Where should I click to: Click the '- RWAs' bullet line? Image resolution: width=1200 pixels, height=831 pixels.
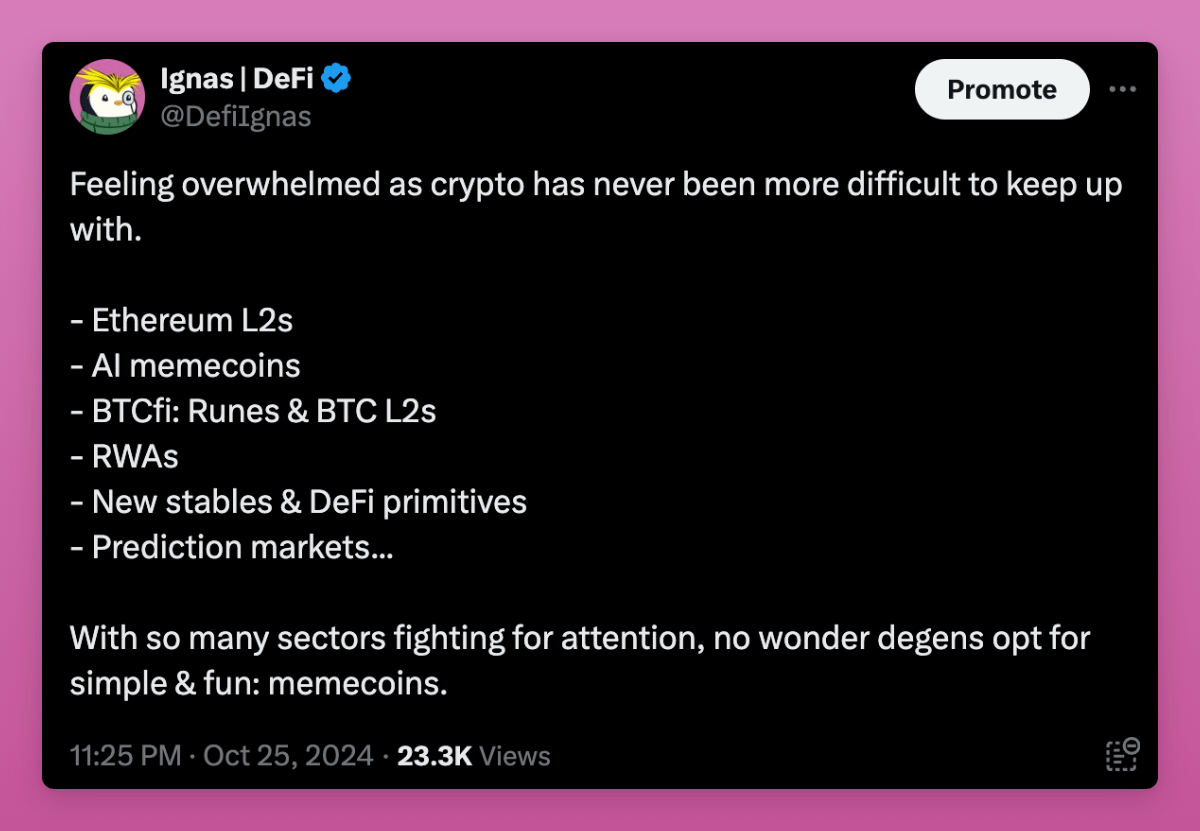coord(124,457)
